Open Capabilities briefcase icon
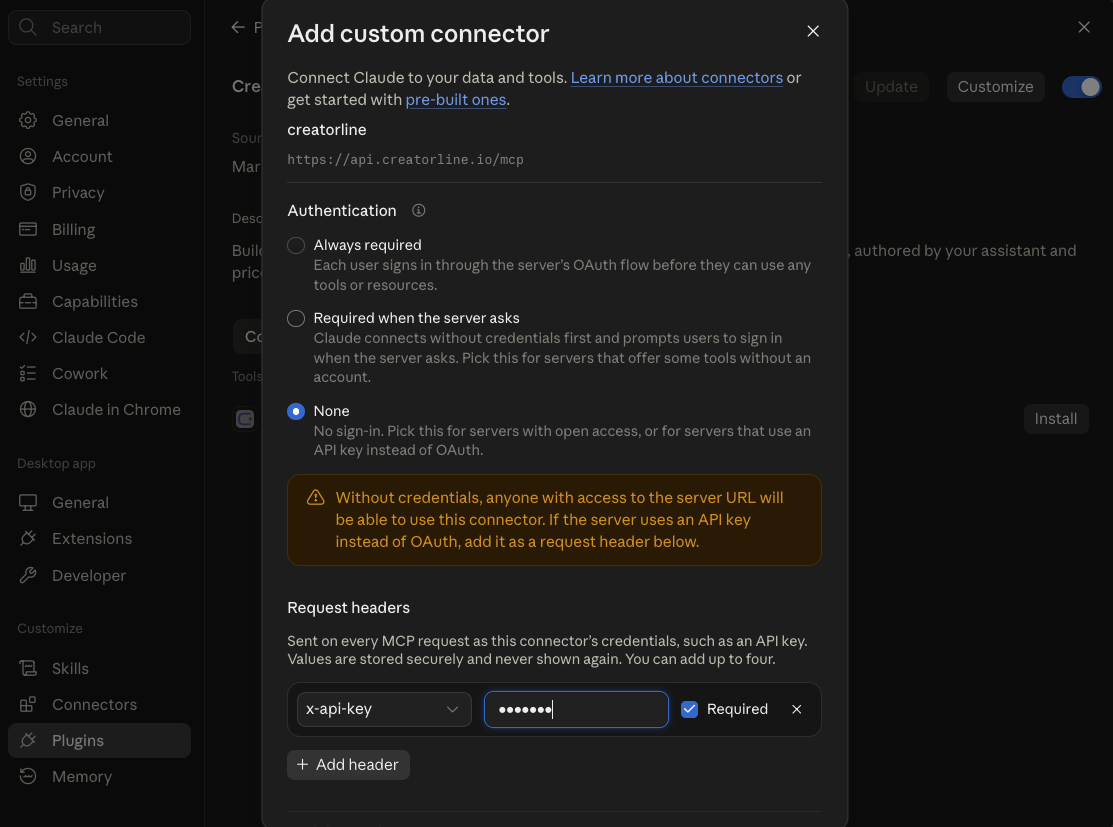Image resolution: width=1113 pixels, height=827 pixels. 28,301
